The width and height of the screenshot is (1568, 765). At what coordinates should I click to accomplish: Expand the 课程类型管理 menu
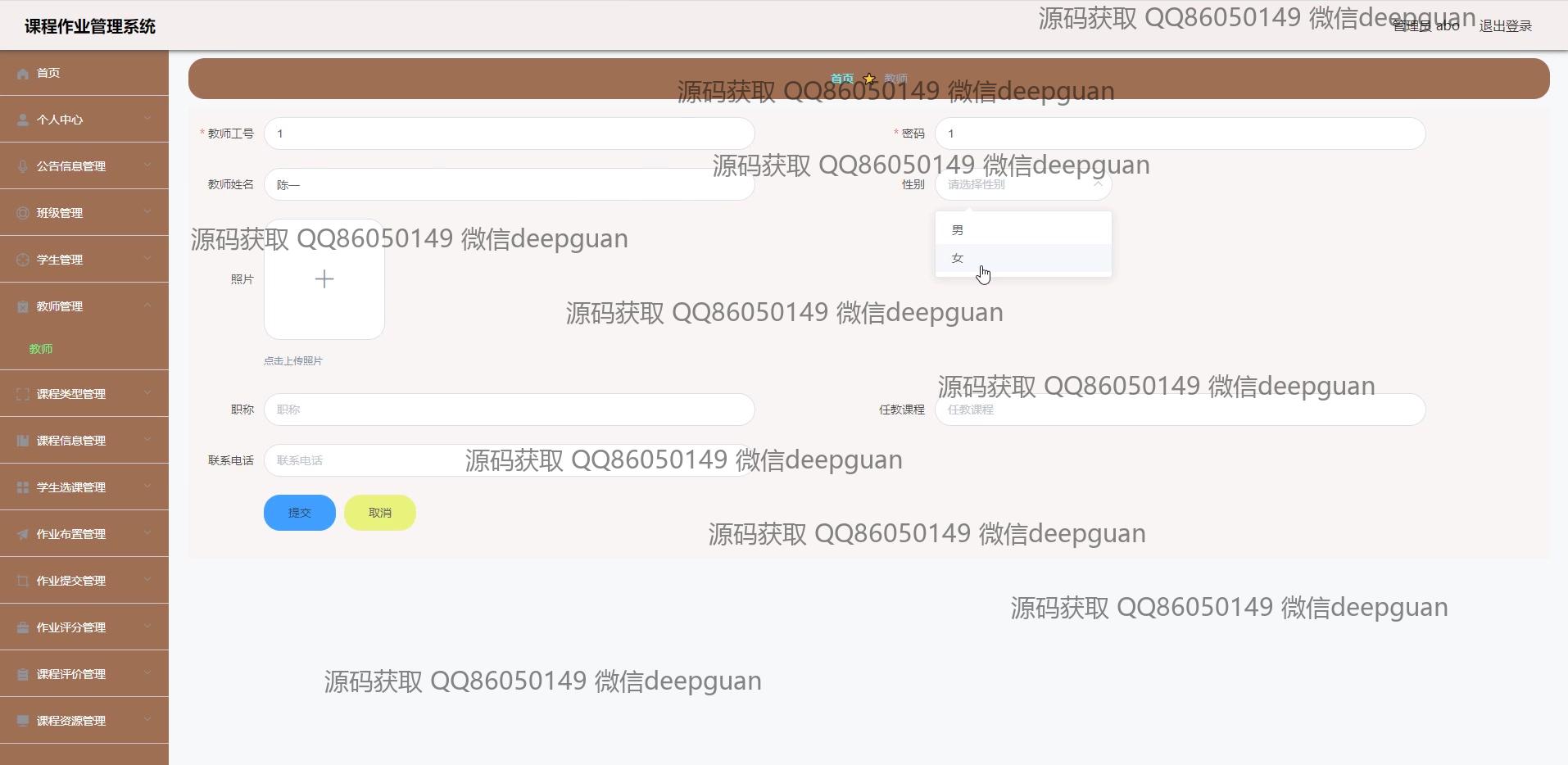pos(84,394)
